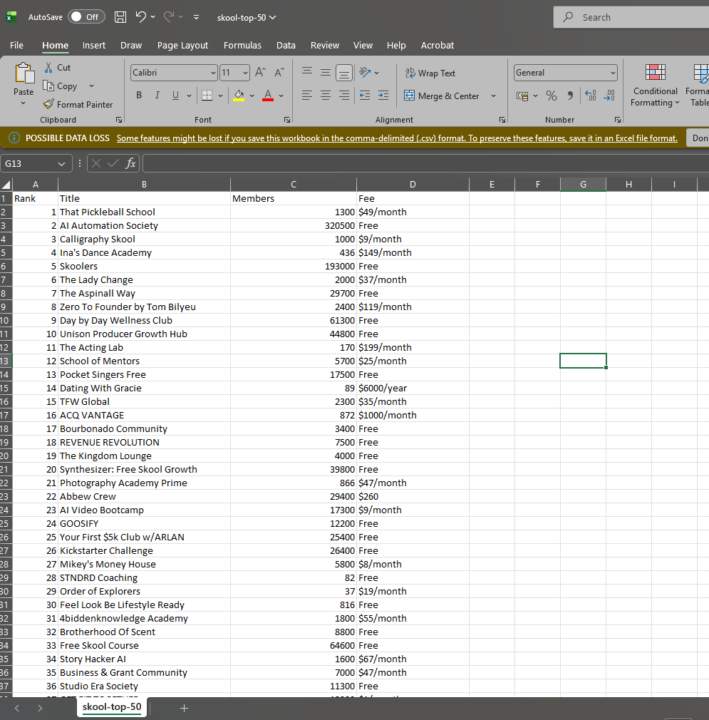
Task: Apply Underline formatting
Action: (175, 96)
